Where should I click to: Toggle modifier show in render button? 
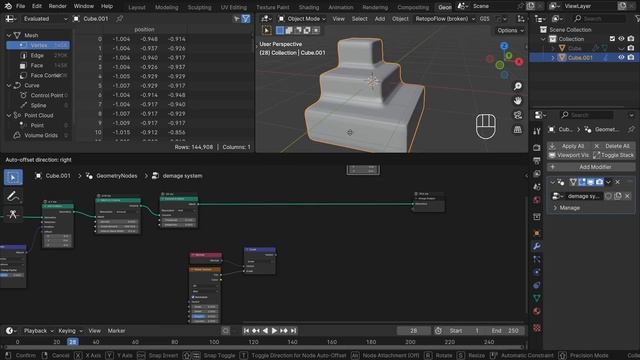[599, 182]
